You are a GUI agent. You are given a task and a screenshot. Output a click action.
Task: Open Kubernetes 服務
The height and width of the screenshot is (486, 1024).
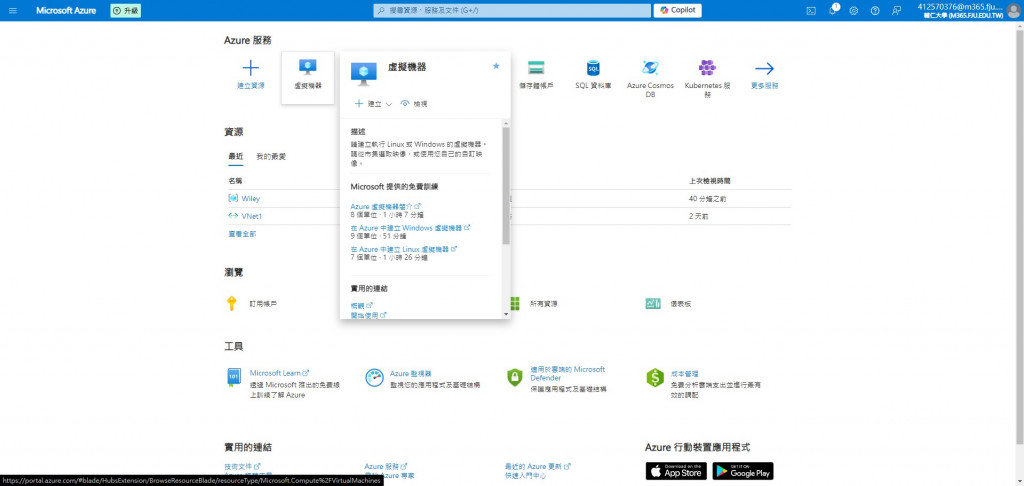pyautogui.click(x=707, y=78)
